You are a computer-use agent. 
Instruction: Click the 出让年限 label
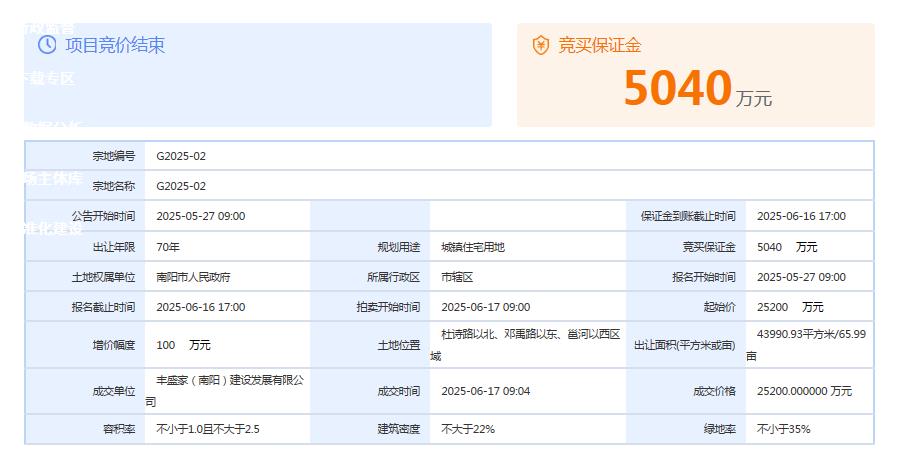[x=114, y=247]
